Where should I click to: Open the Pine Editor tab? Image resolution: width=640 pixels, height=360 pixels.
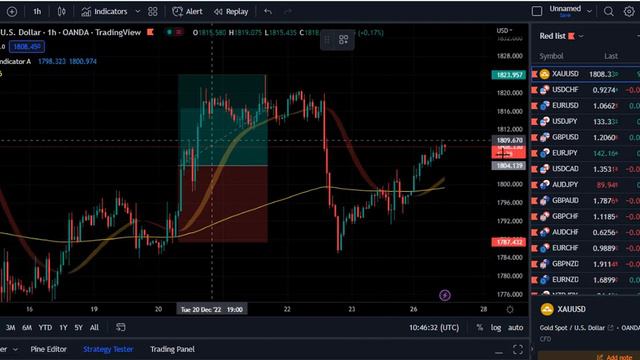(x=49, y=349)
